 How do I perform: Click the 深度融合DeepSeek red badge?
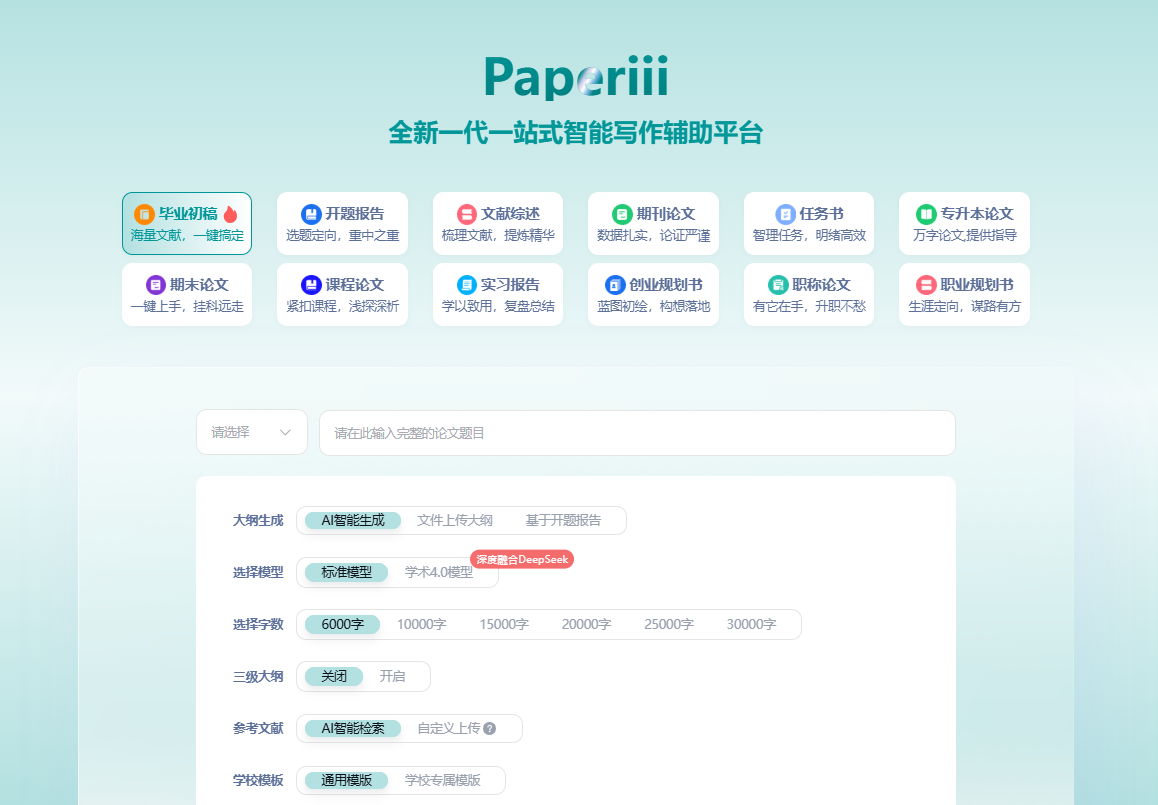[x=522, y=560]
